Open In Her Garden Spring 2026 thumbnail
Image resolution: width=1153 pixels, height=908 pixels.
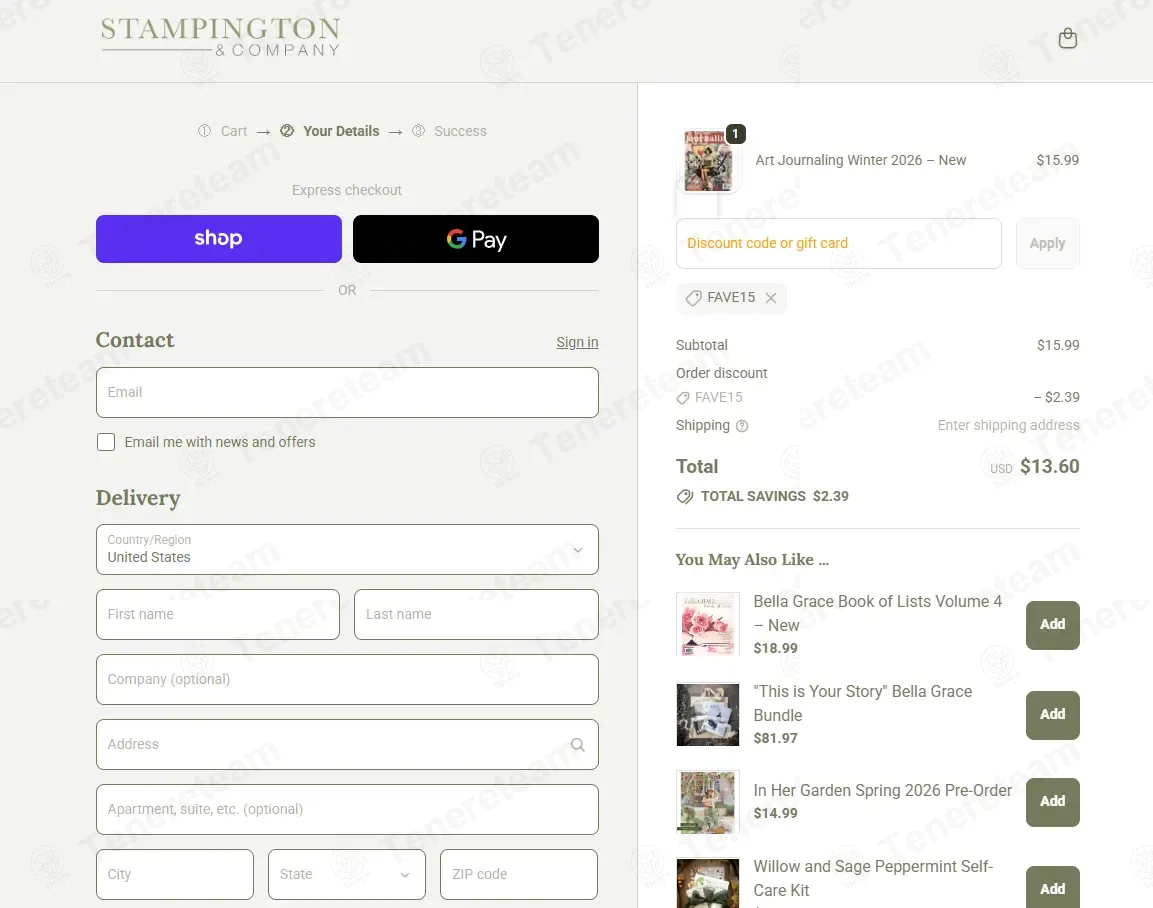click(707, 802)
